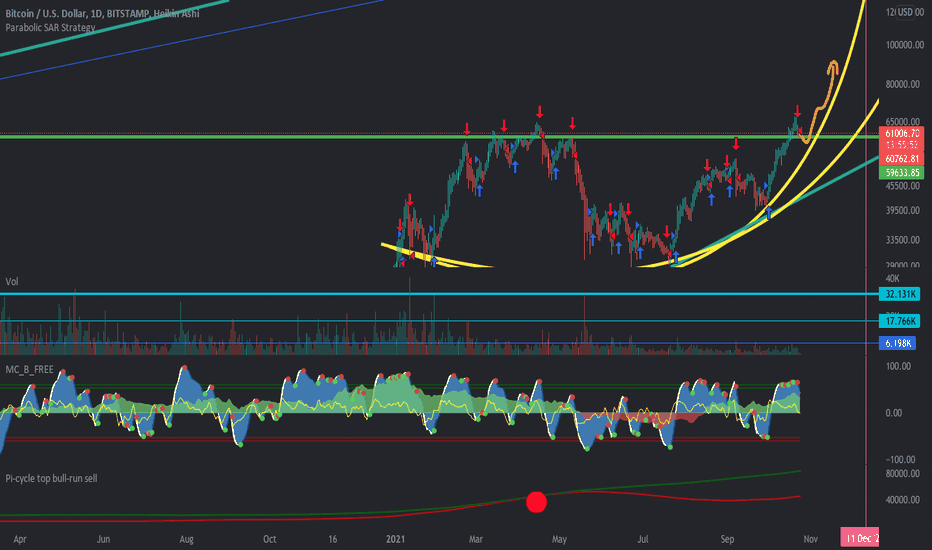The width and height of the screenshot is (932, 550).
Task: Select the green horizontal line near 60000
Action: [439, 137]
